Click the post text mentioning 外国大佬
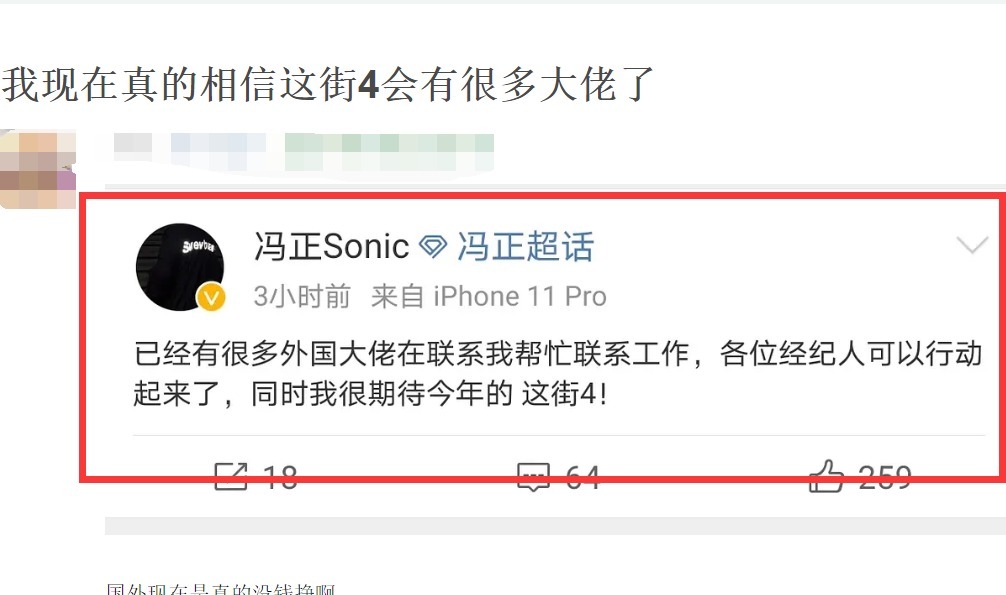The width and height of the screenshot is (1006, 595). coord(558,374)
